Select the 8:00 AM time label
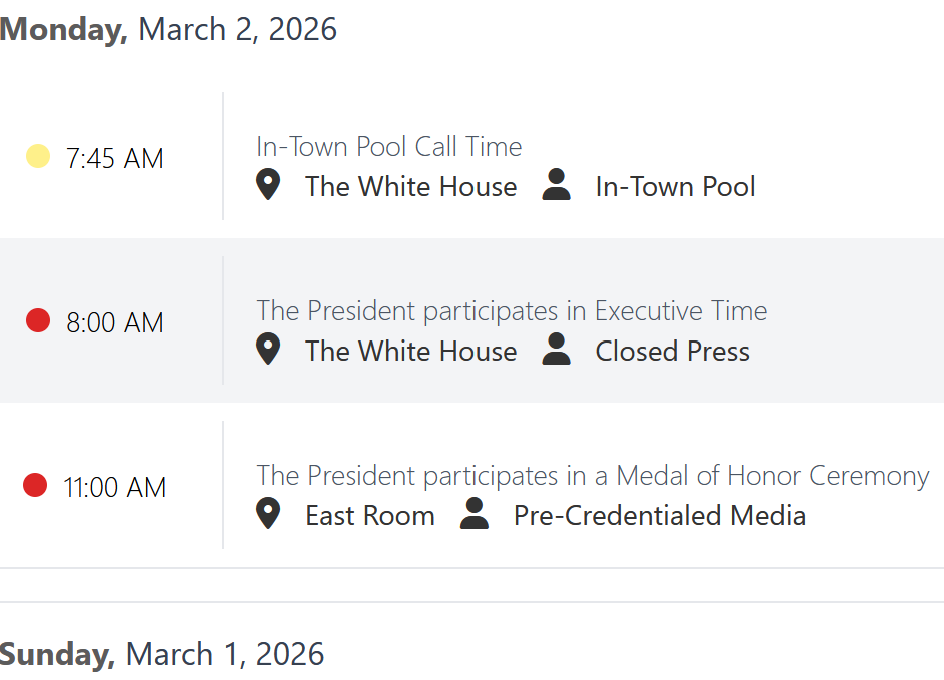Screen dimensions: 944x680 pyautogui.click(x=115, y=322)
